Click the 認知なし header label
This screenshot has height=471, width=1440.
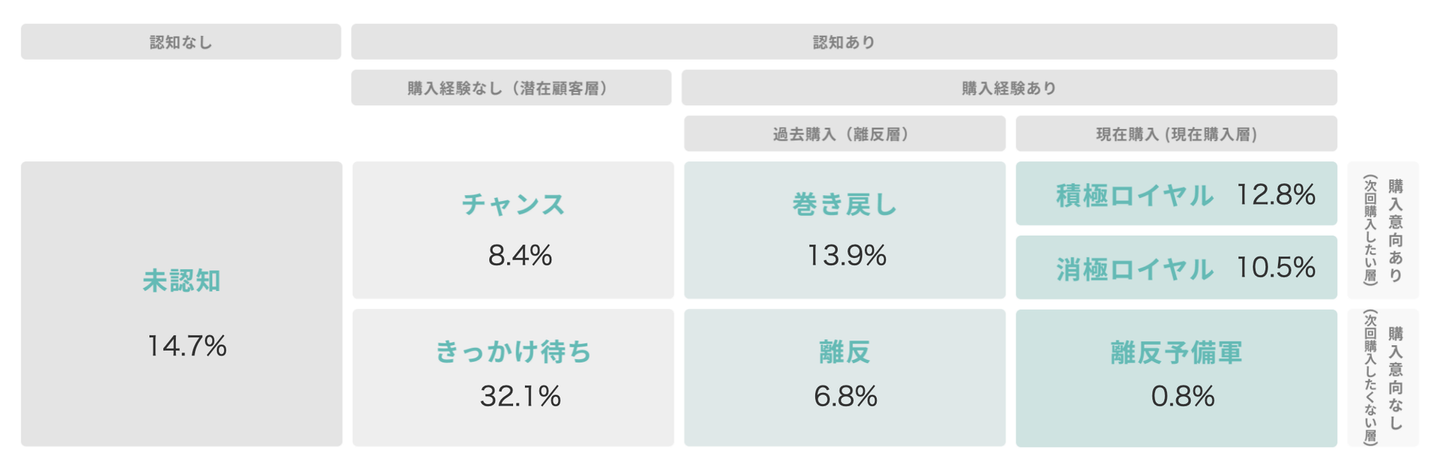point(181,42)
